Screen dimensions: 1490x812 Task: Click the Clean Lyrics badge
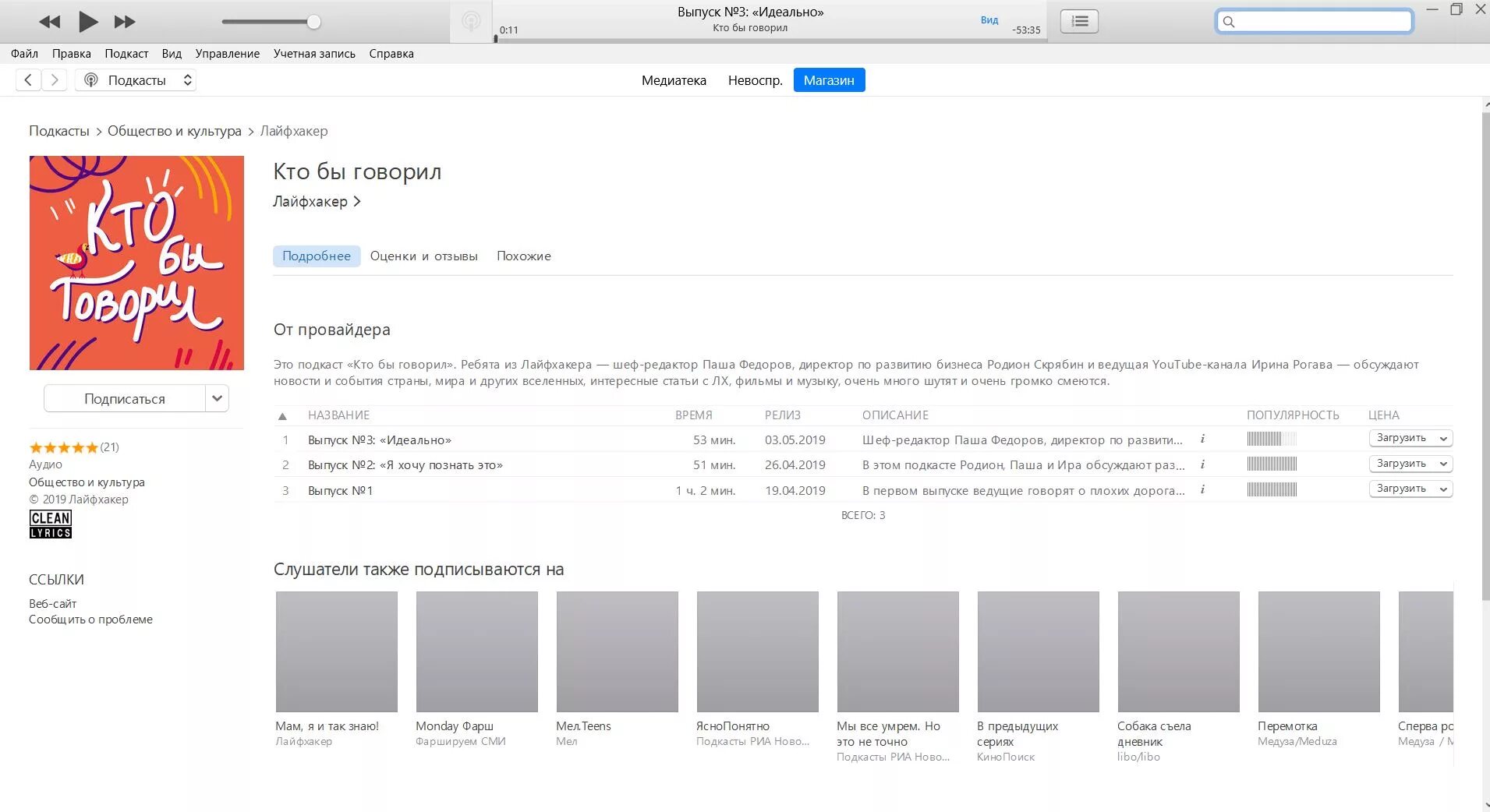click(x=51, y=524)
